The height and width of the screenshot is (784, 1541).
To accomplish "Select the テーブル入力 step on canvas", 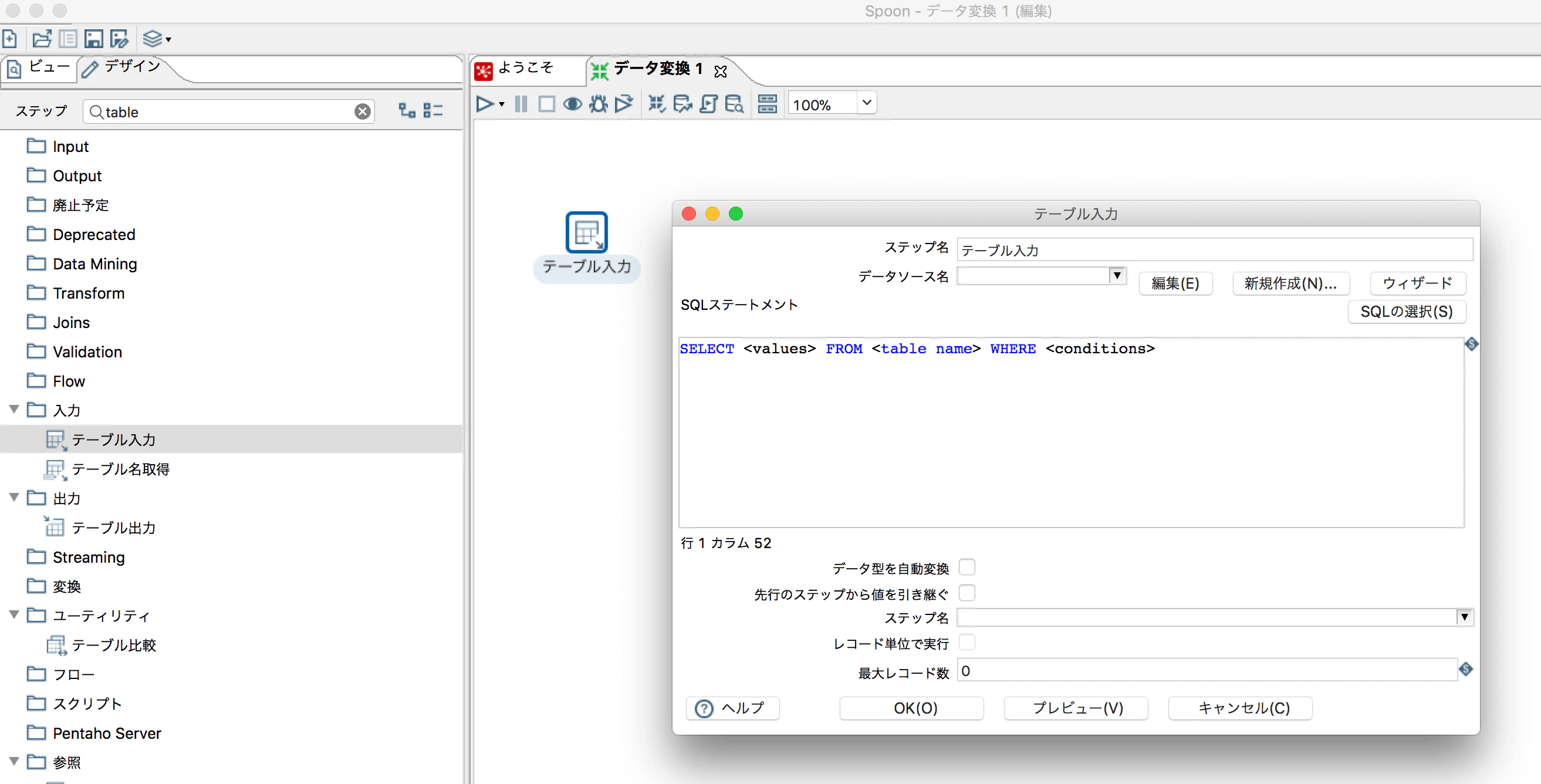I will [587, 232].
